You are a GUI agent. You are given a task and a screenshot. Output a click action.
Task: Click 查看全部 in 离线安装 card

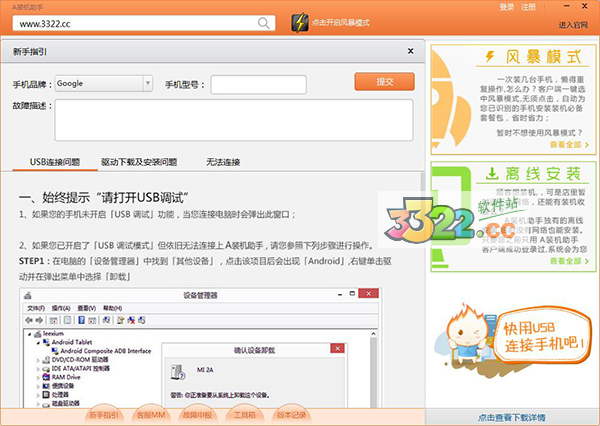point(569,261)
